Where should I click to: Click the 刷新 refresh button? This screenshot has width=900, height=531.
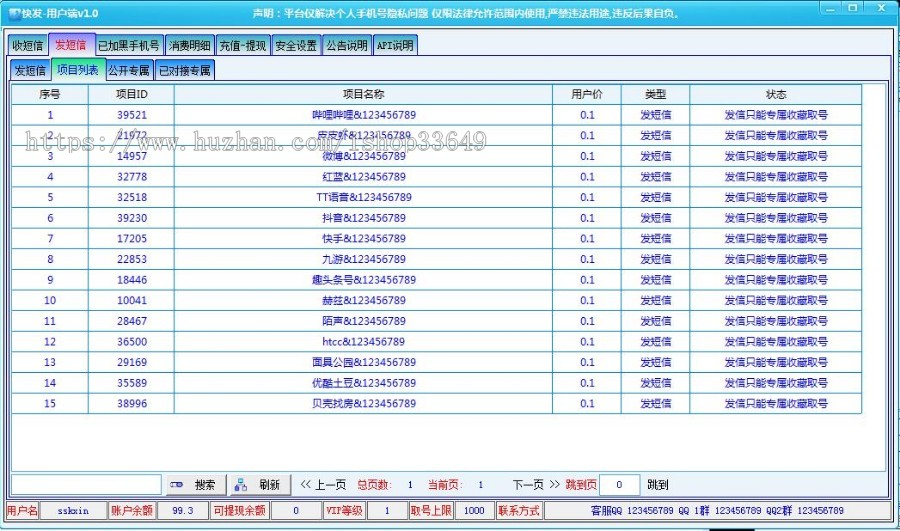[x=261, y=485]
